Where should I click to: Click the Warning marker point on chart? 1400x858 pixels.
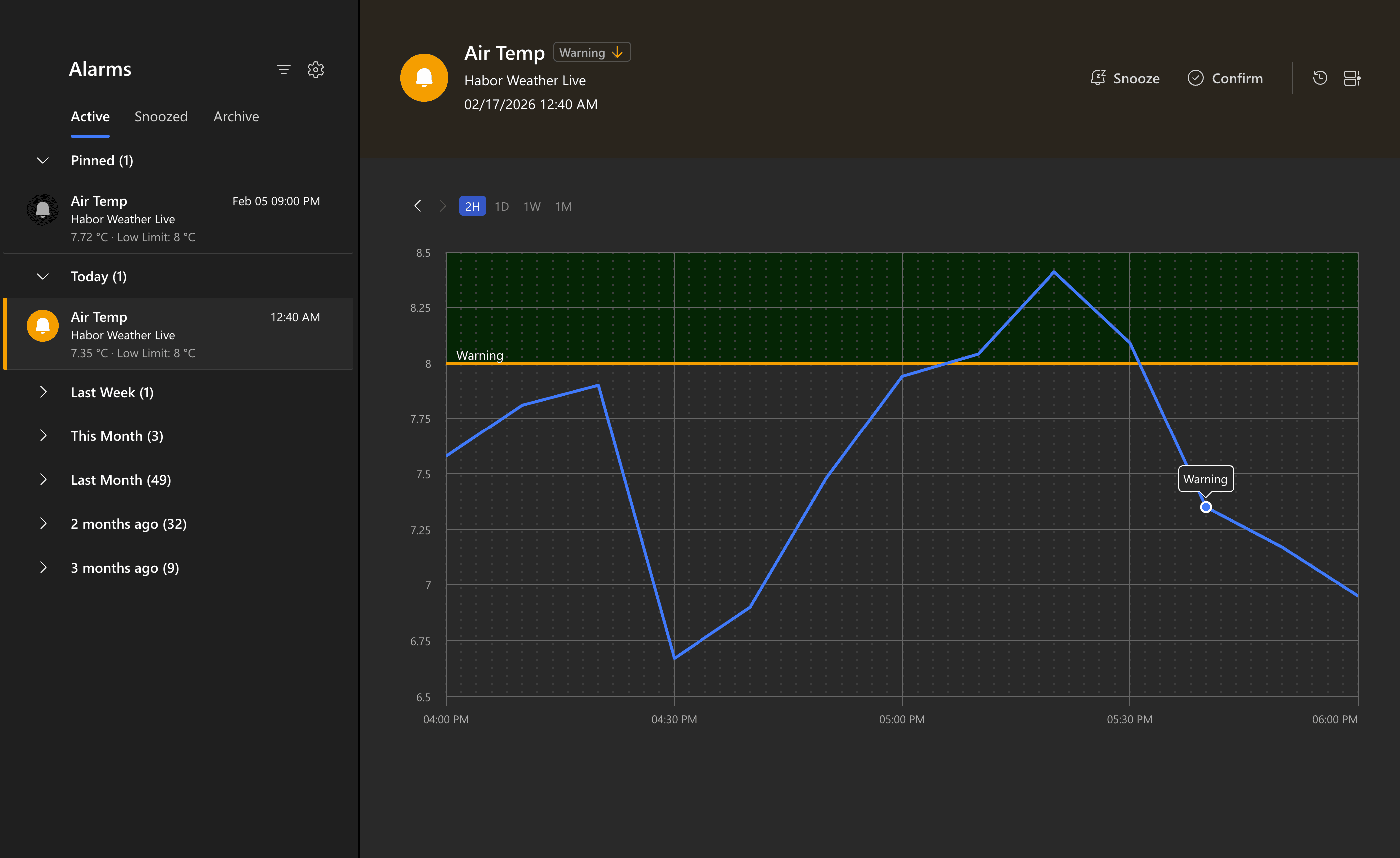pos(1205,507)
